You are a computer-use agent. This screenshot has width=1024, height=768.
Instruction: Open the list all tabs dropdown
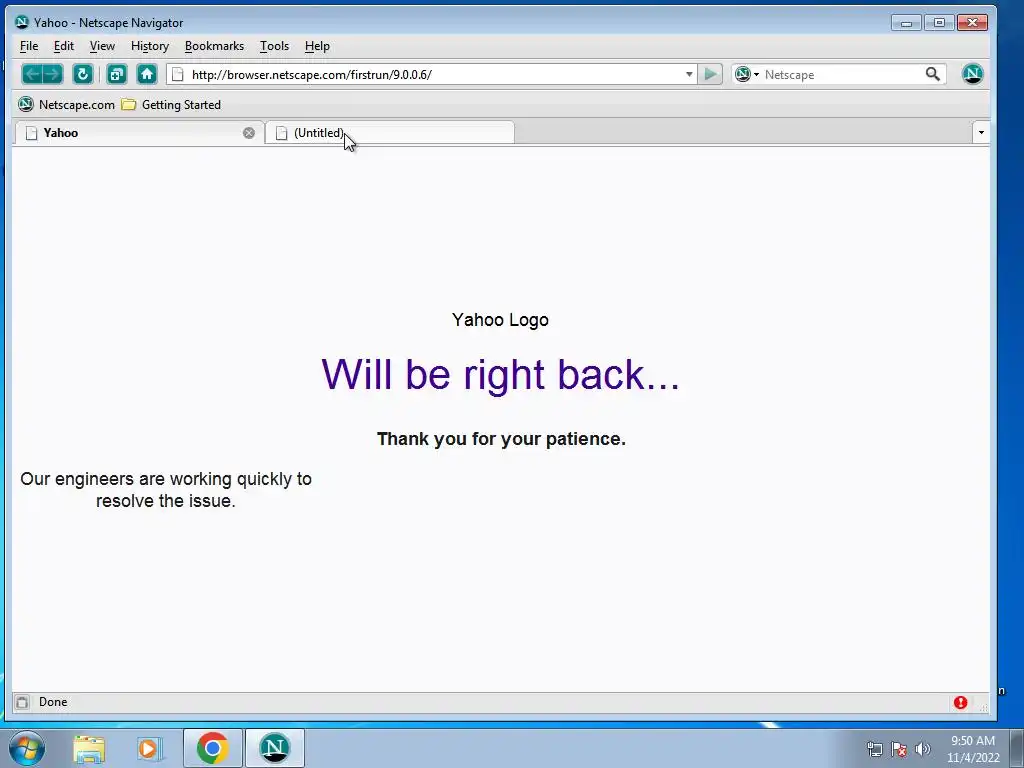point(981,133)
